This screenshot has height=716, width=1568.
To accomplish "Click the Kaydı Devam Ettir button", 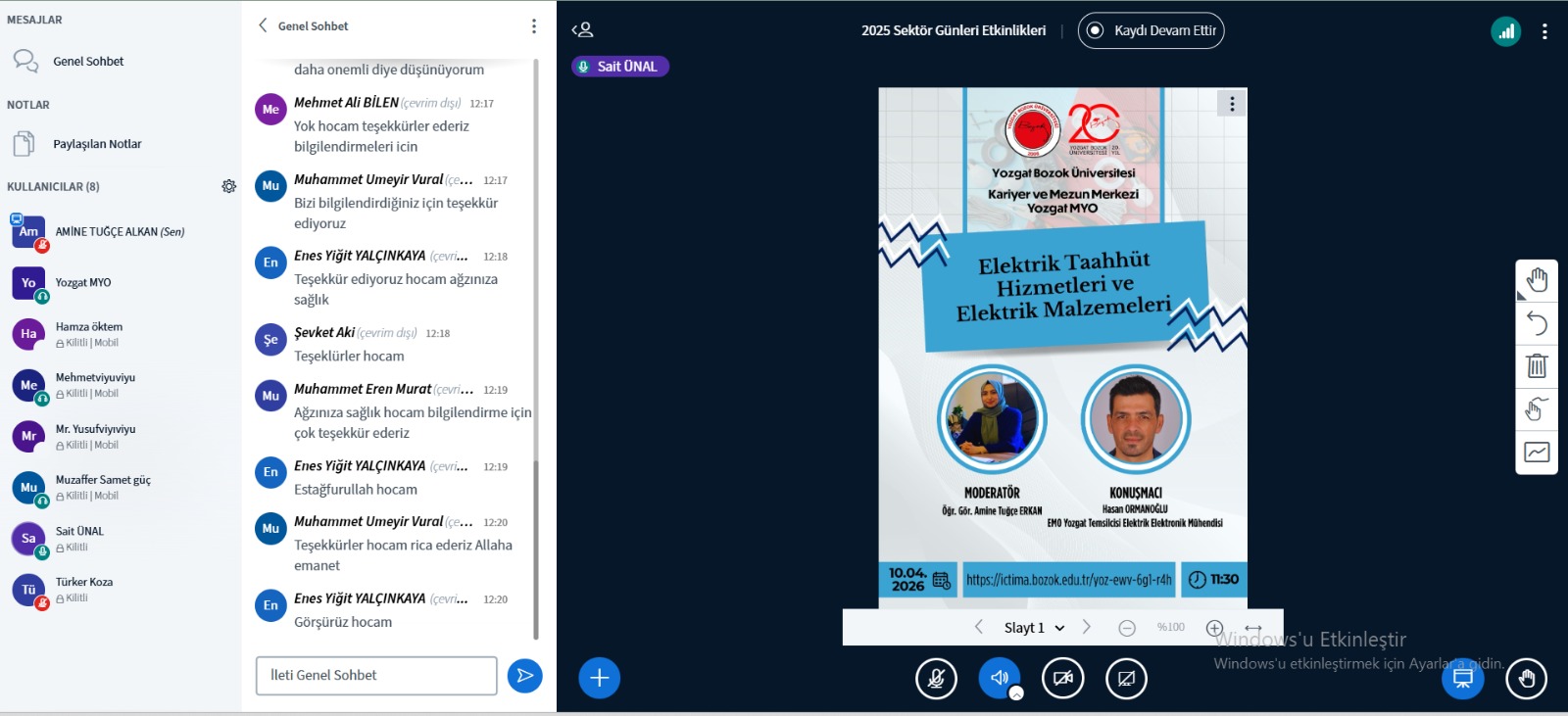I will [x=1151, y=30].
